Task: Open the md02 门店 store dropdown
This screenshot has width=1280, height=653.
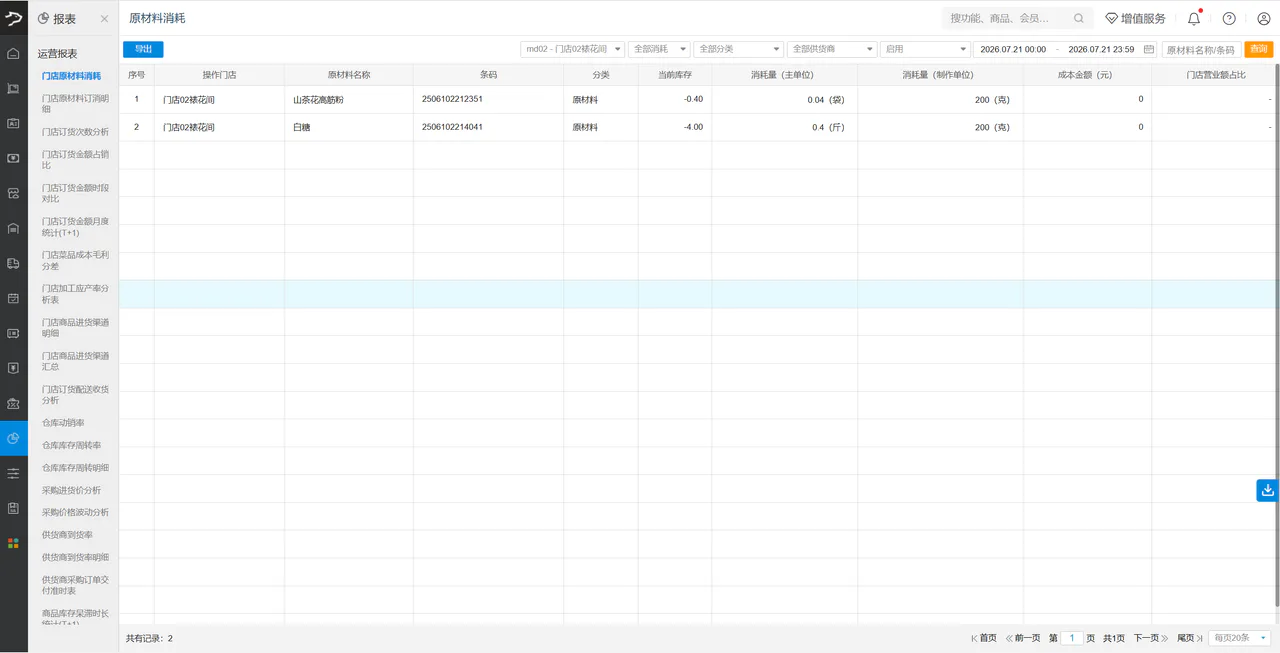Action: click(x=573, y=49)
